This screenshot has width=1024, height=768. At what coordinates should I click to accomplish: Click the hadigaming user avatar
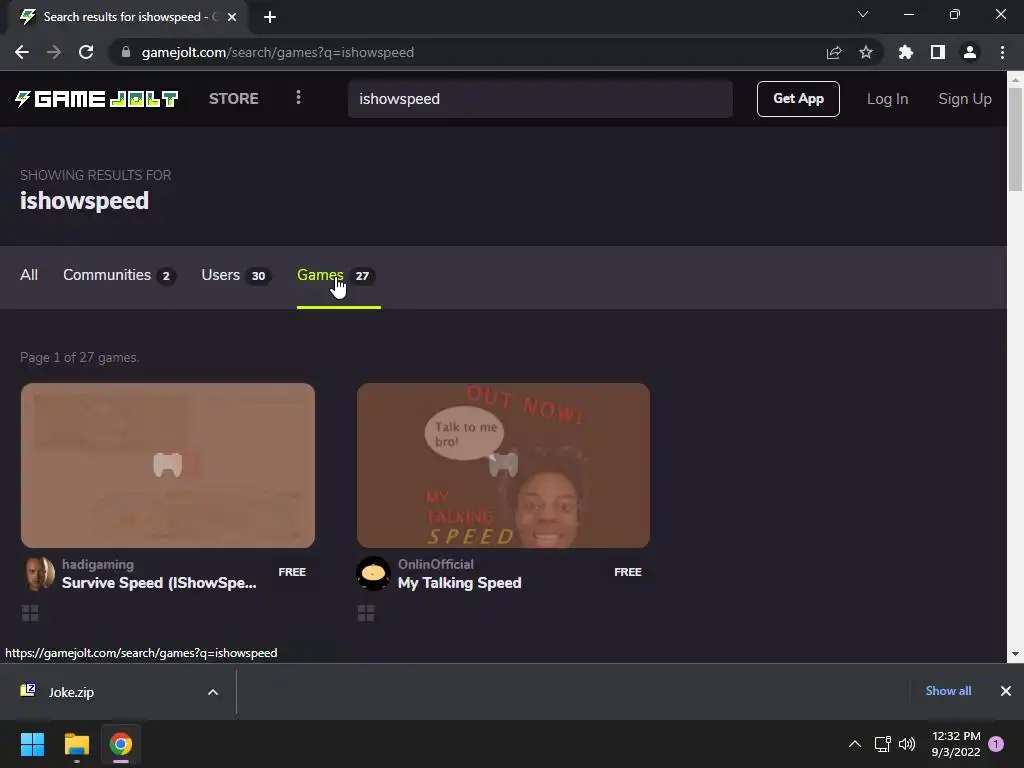[x=38, y=573]
